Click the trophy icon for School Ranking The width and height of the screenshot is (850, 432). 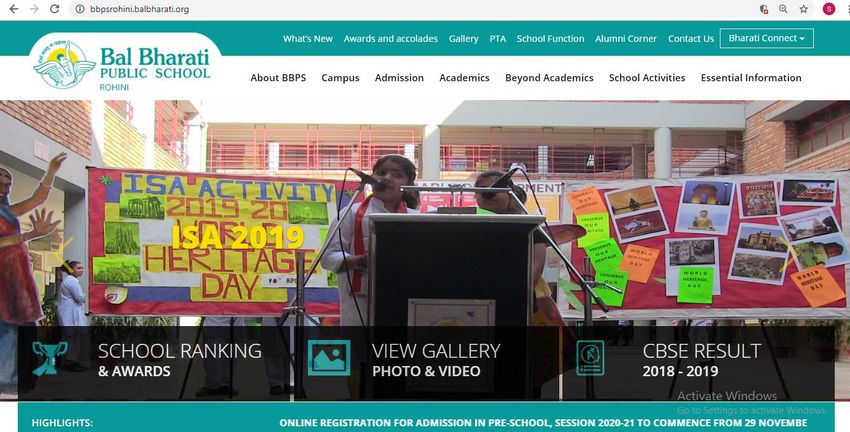point(49,358)
